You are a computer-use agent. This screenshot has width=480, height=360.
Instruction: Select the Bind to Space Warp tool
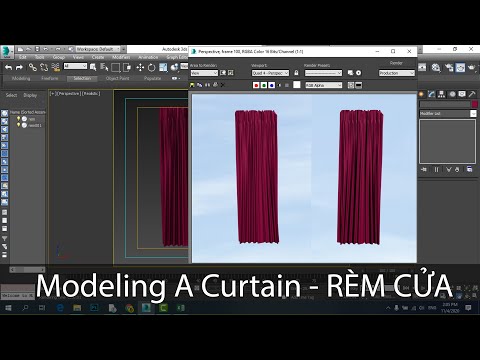tap(56, 67)
